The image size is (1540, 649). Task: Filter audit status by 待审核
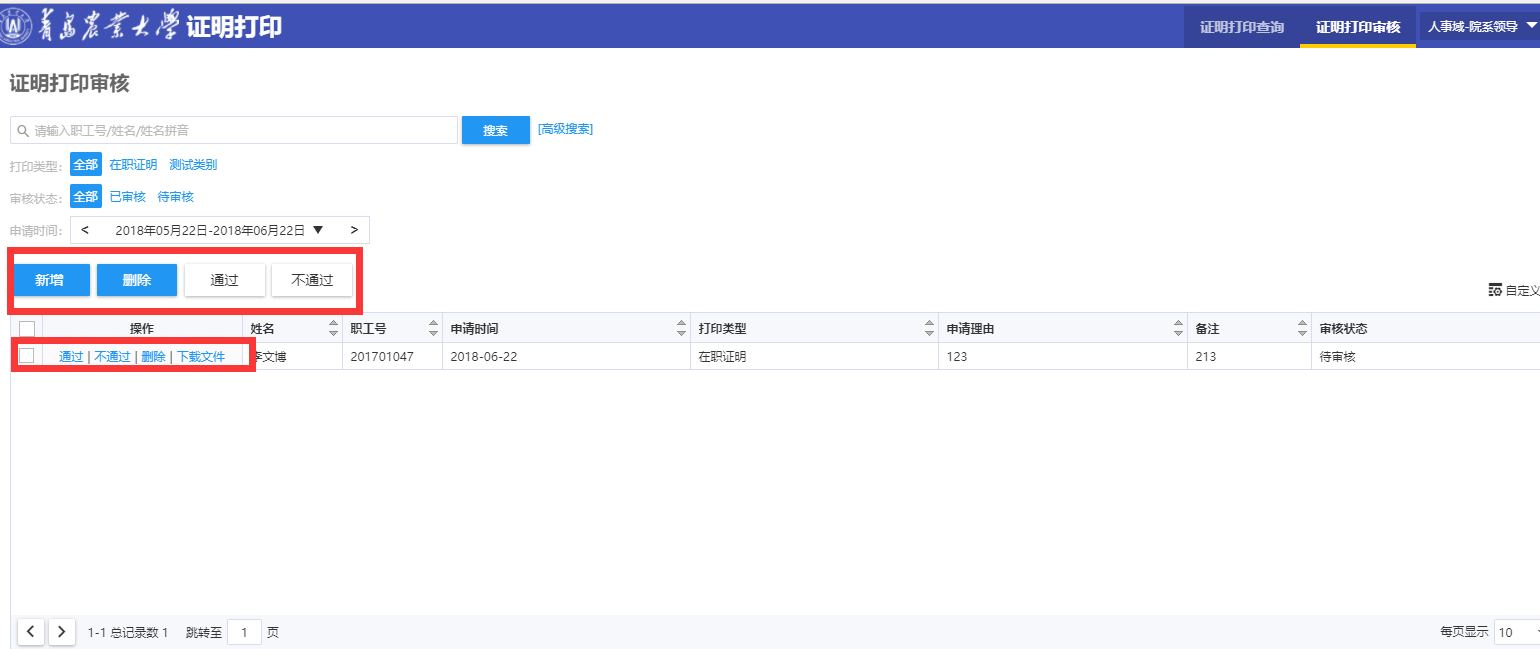pyautogui.click(x=175, y=197)
